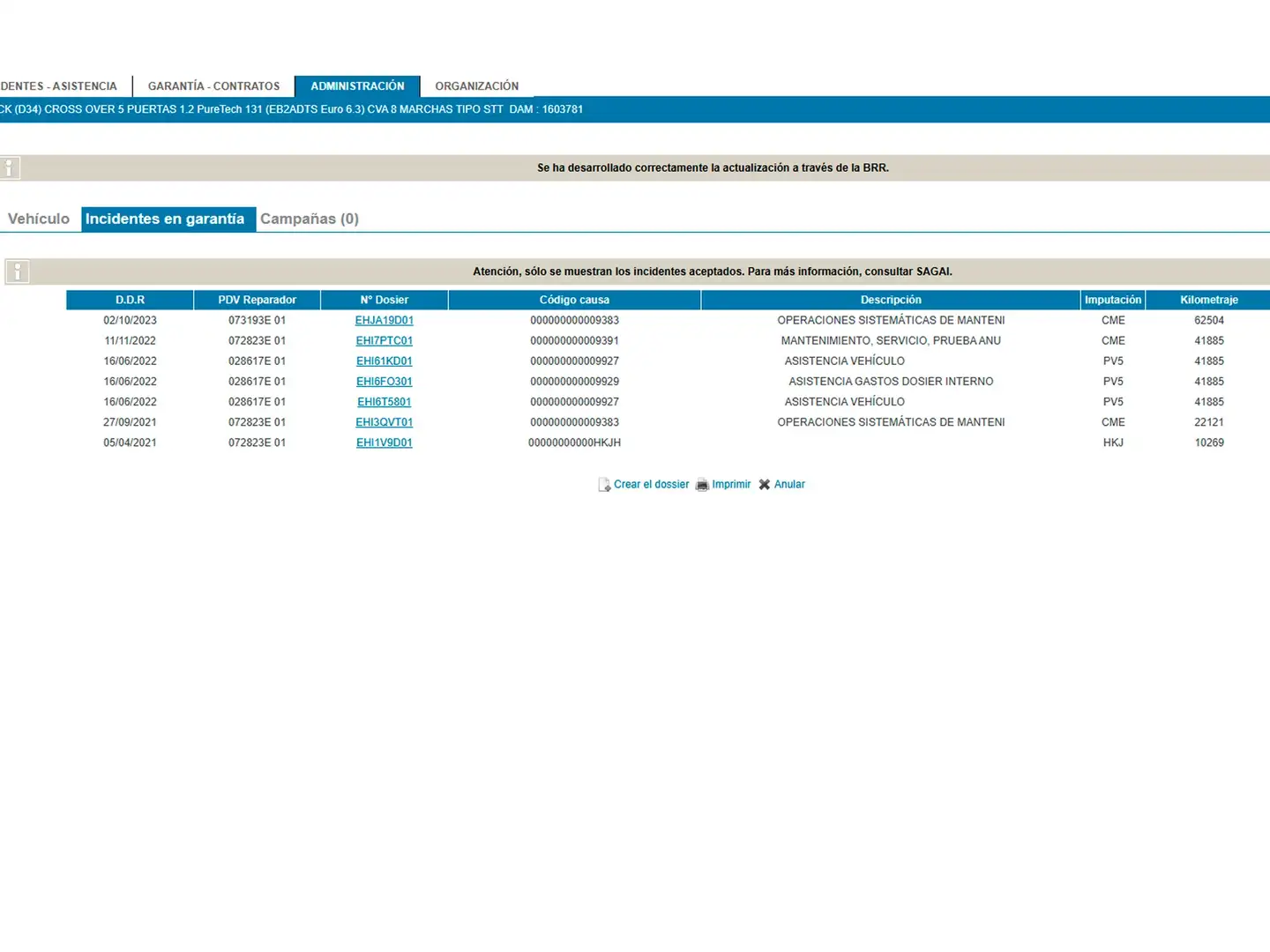Go to the ORGANIZACIÓN tab
The height and width of the screenshot is (952, 1270).
tap(476, 86)
